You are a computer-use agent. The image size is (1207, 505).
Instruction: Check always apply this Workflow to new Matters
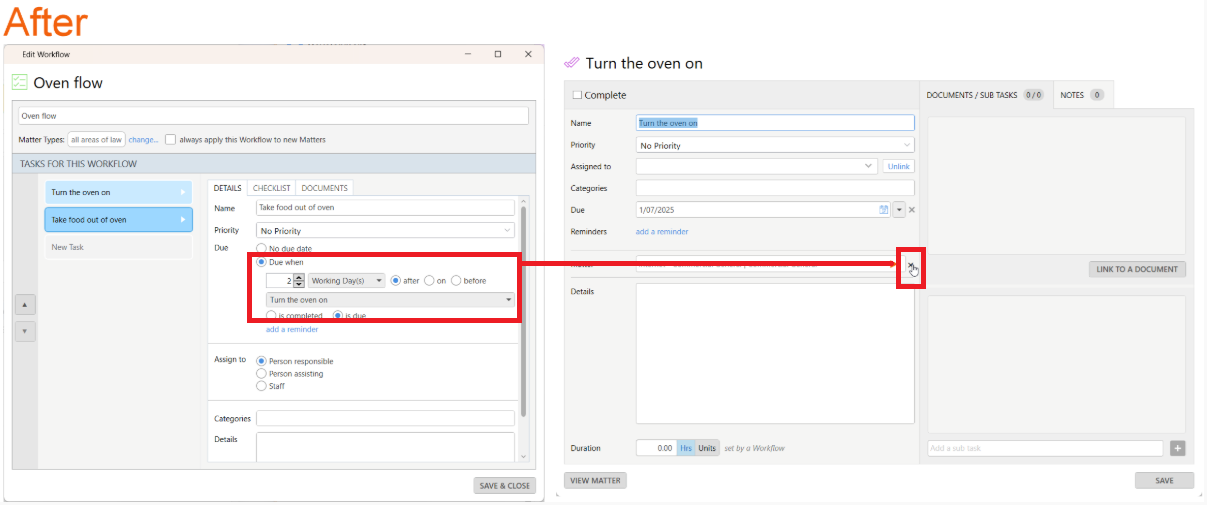pyautogui.click(x=171, y=139)
